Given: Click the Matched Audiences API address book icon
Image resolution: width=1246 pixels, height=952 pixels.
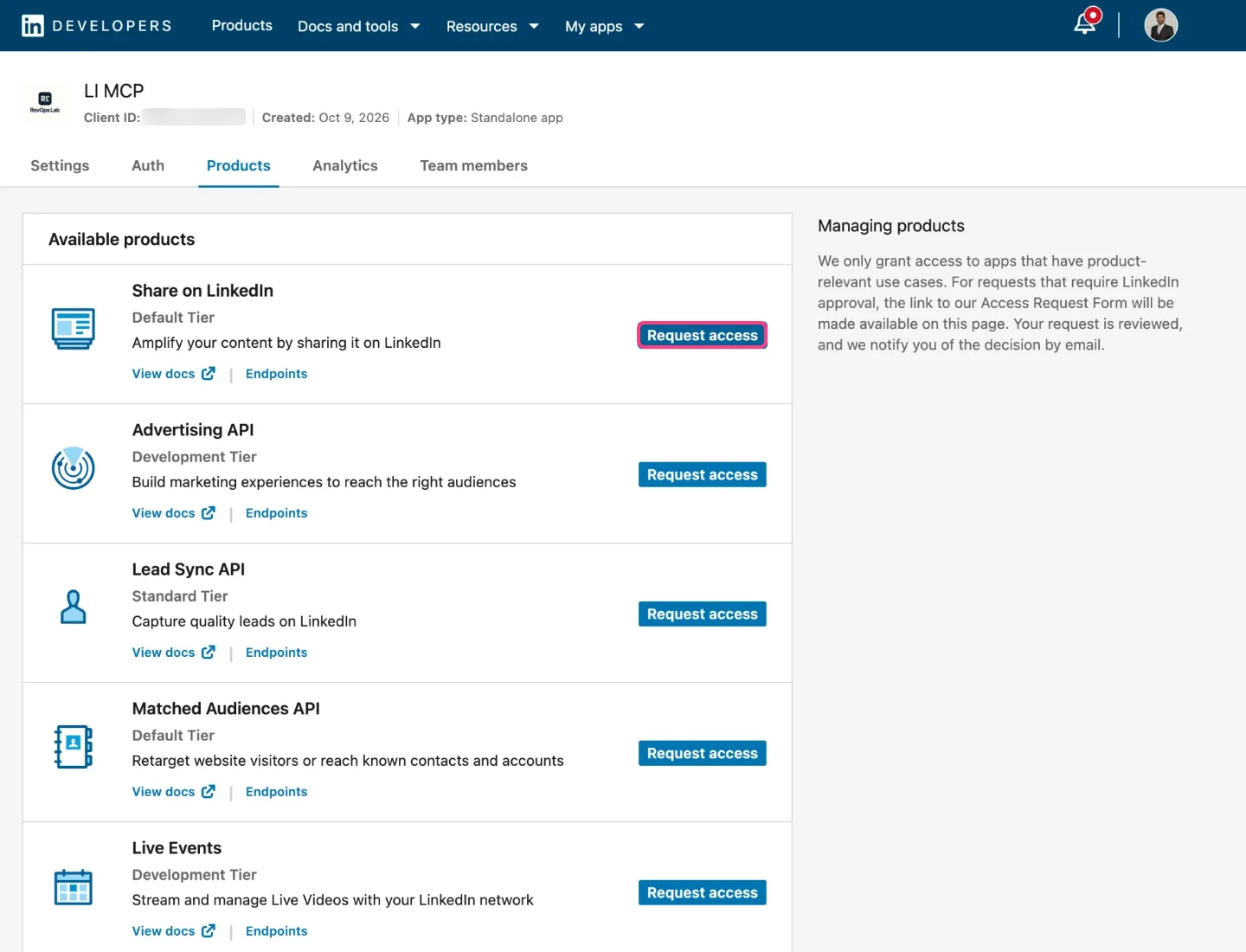Looking at the screenshot, I should tap(74, 747).
